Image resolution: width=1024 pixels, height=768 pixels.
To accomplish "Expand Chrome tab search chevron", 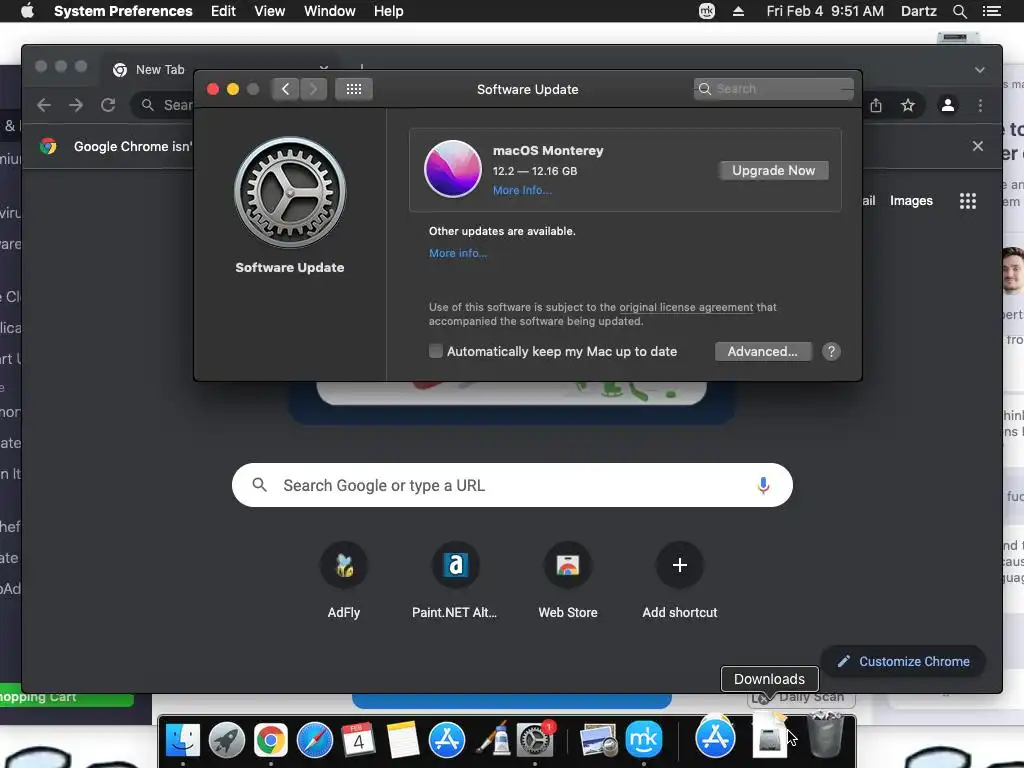I will [980, 70].
